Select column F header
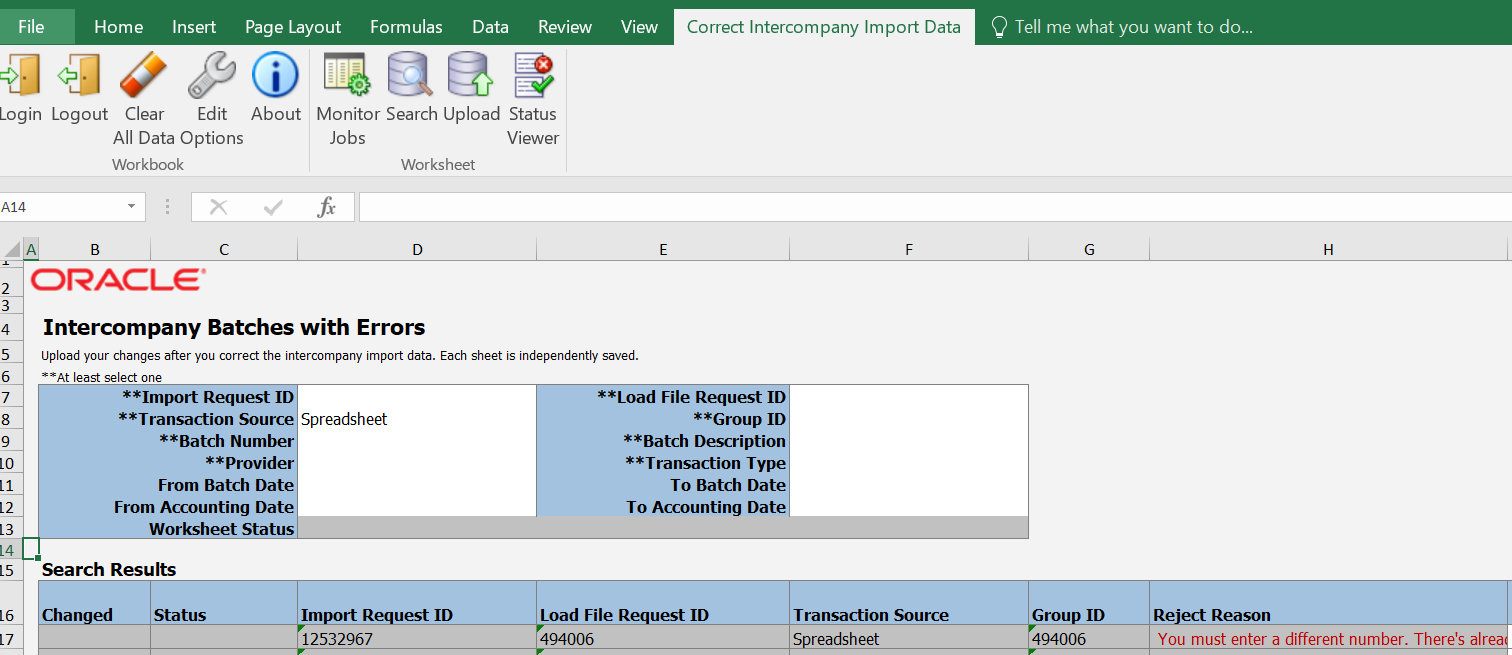1512x655 pixels. click(x=908, y=250)
